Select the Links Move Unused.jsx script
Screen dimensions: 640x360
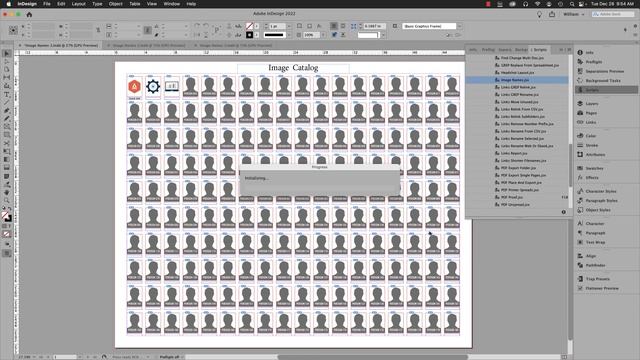pos(517,102)
